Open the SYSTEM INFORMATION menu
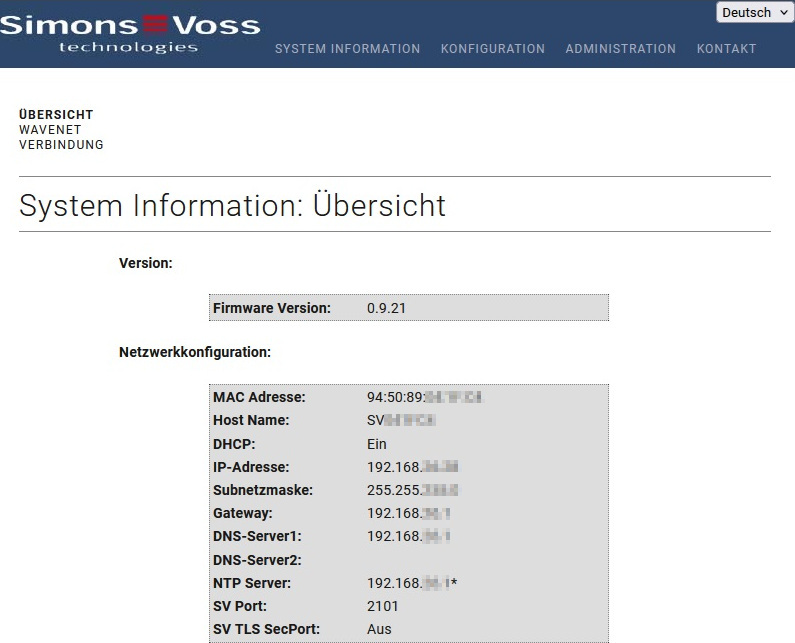The height and width of the screenshot is (643, 795). [347, 49]
